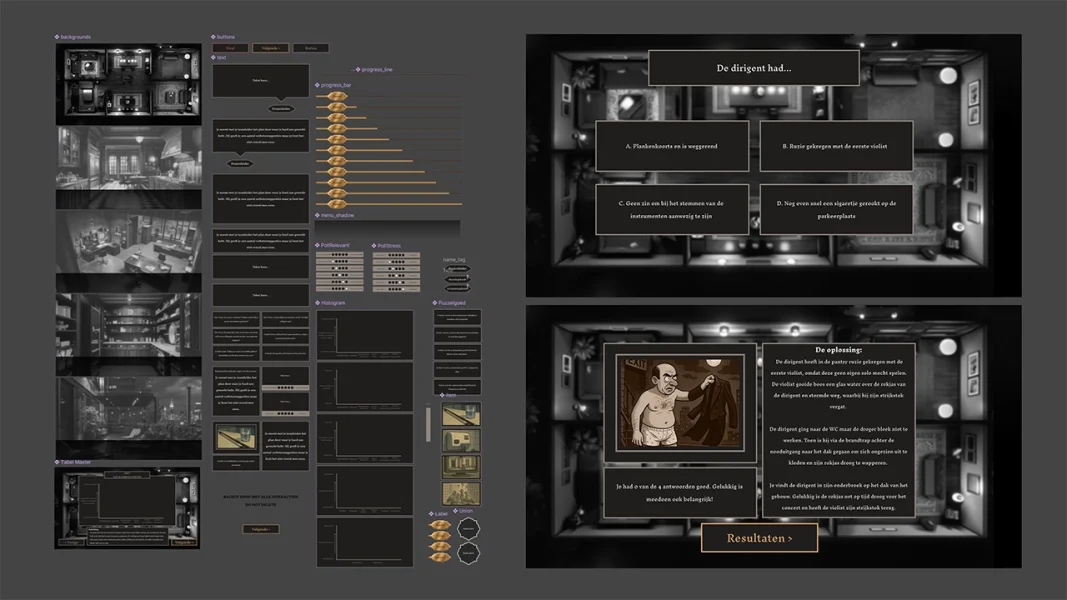Click the conductor holding pants illustration
1067x600 pixels.
[x=680, y=402]
